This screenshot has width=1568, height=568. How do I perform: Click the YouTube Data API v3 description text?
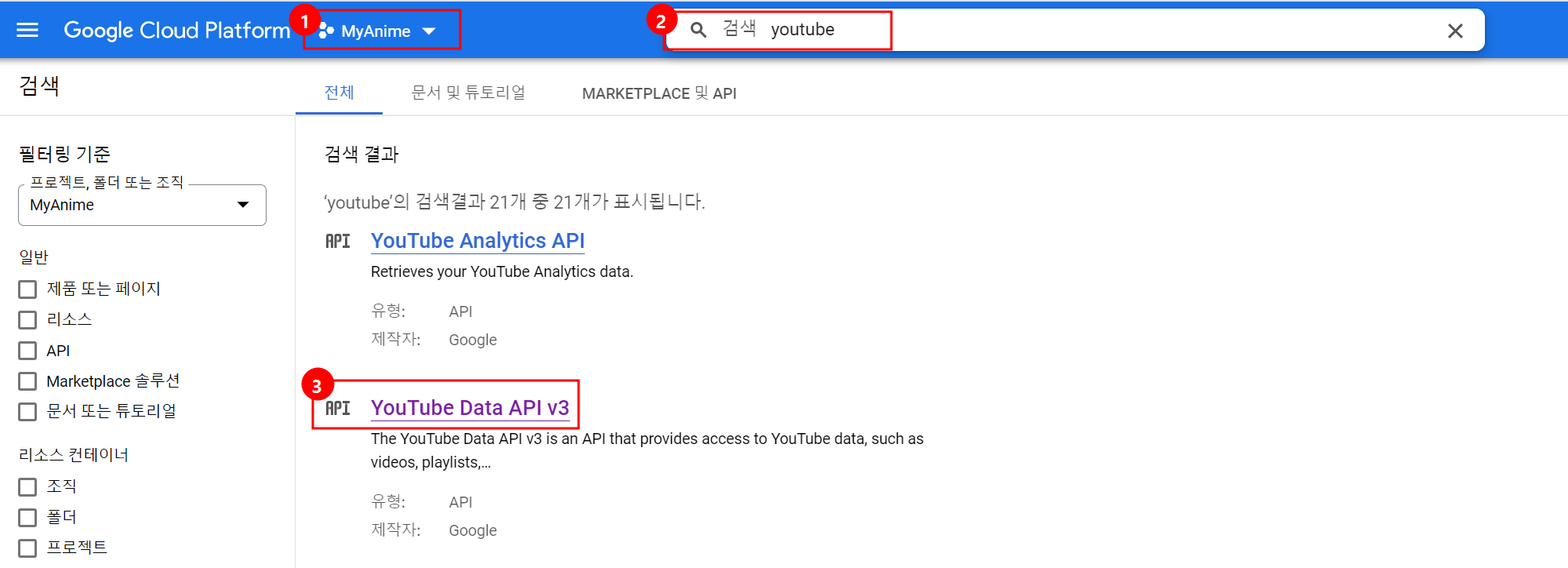647,450
